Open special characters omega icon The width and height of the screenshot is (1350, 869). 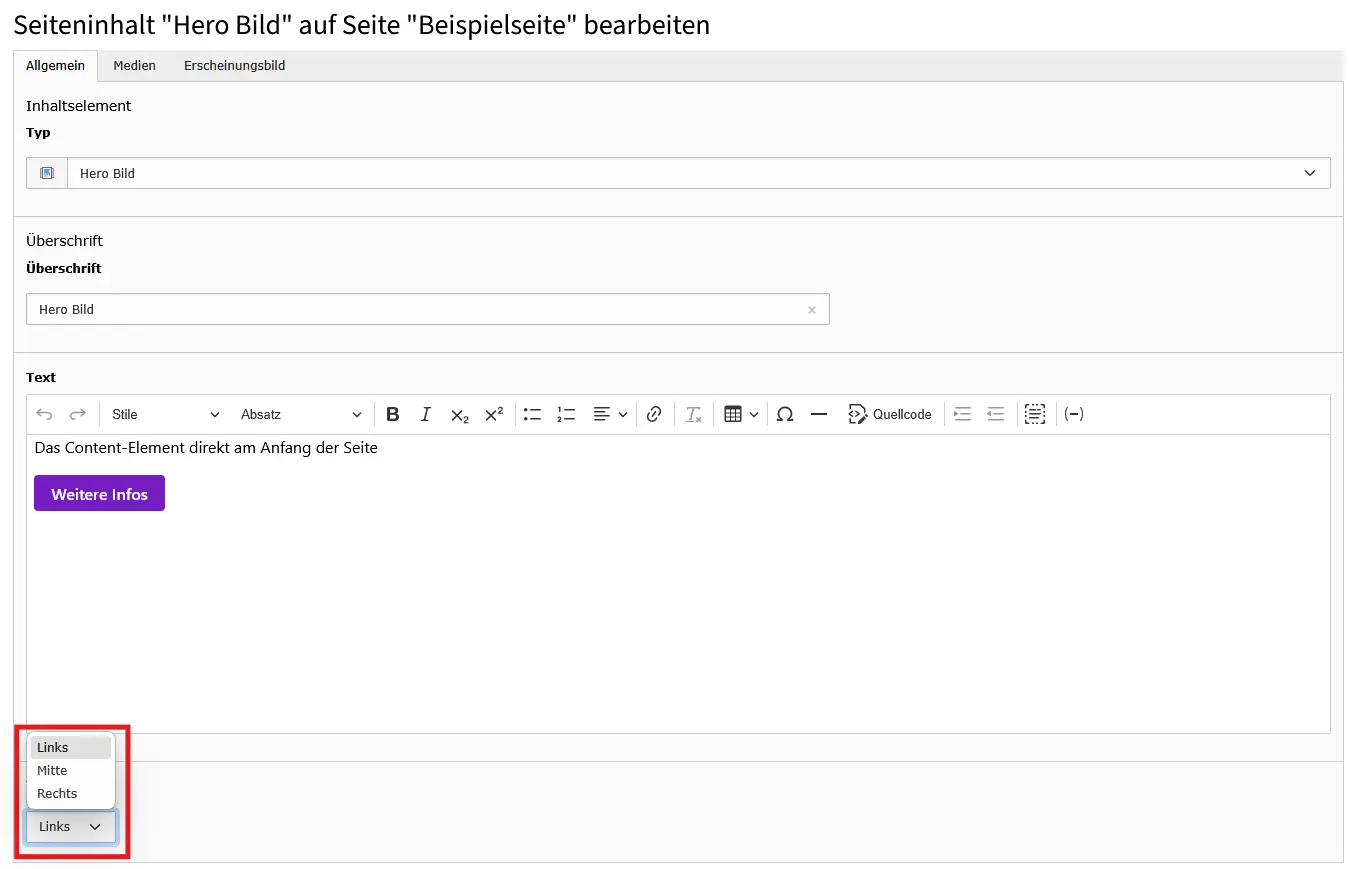(785, 414)
